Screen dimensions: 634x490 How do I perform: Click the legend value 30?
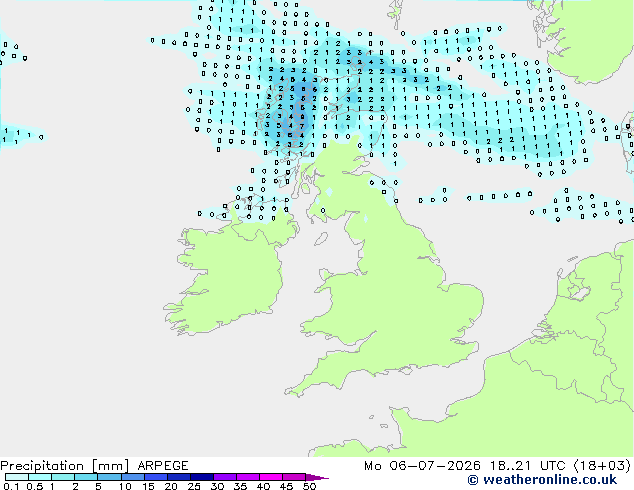[217, 486]
